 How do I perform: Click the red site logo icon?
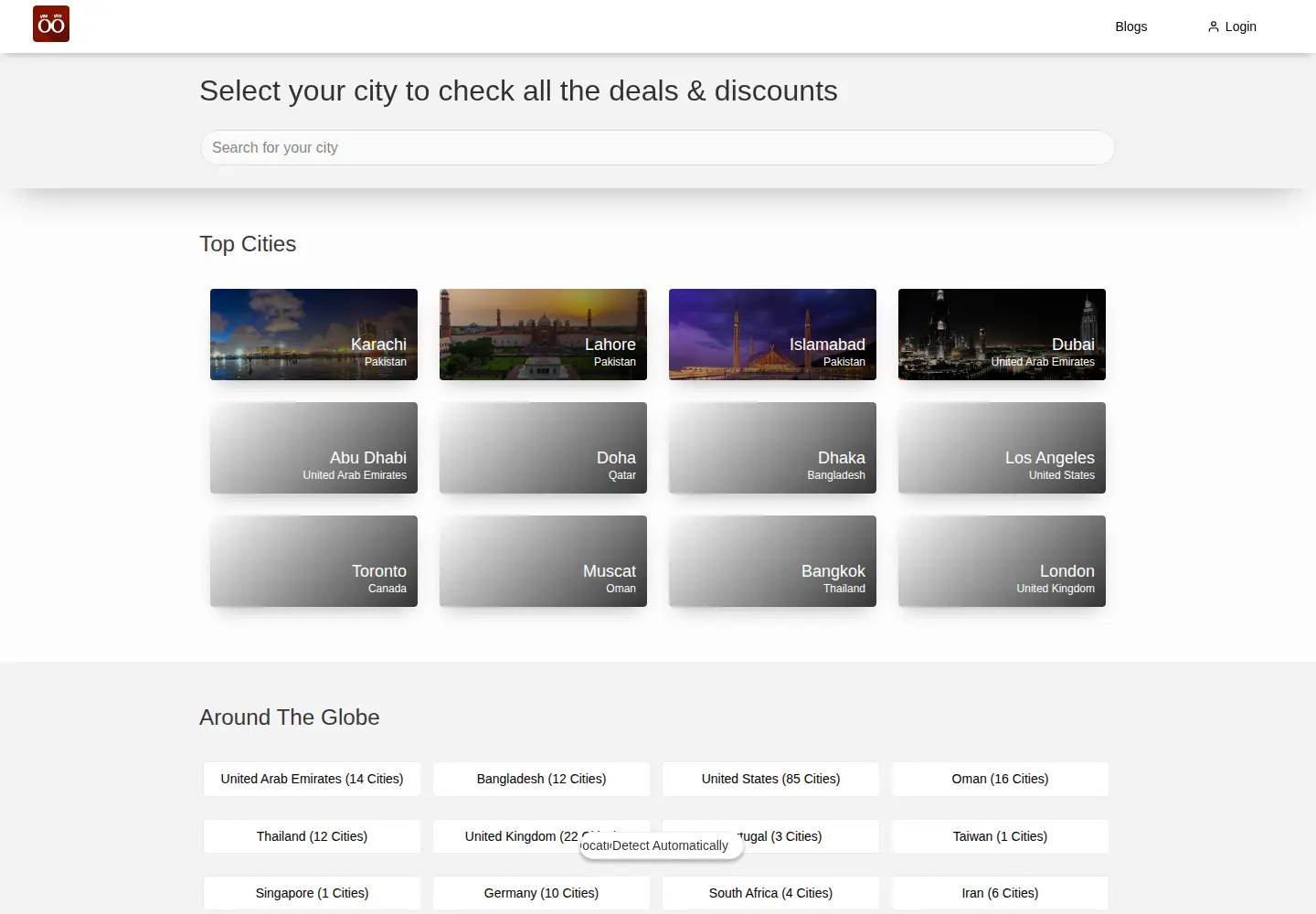[x=51, y=24]
